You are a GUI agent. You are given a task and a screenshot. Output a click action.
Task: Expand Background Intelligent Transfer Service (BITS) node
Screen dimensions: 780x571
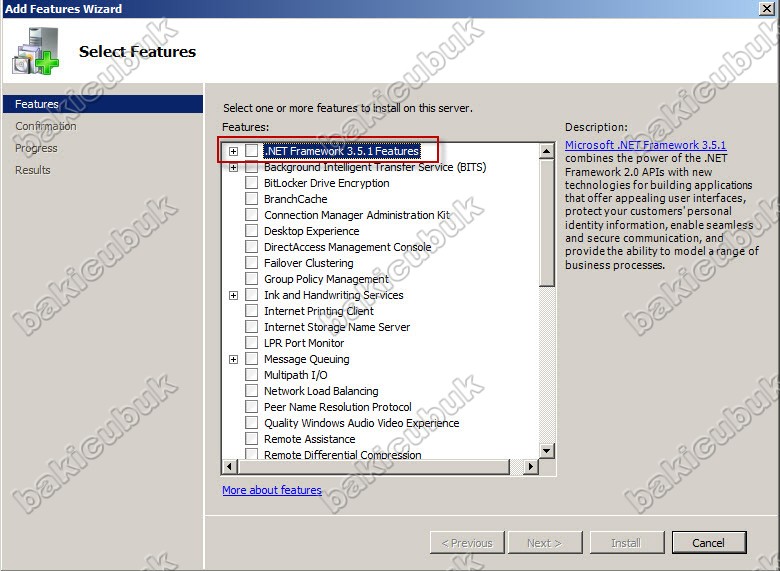[233, 168]
